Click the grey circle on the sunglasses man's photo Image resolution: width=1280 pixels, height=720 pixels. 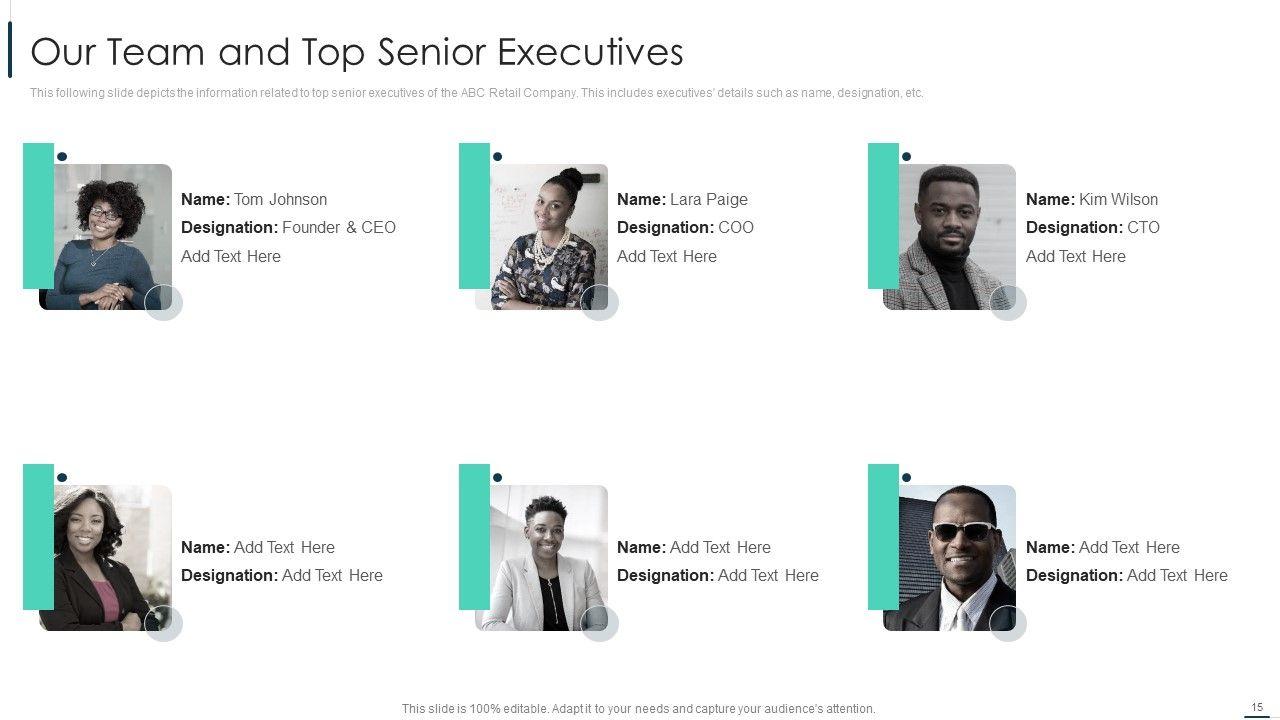1008,623
